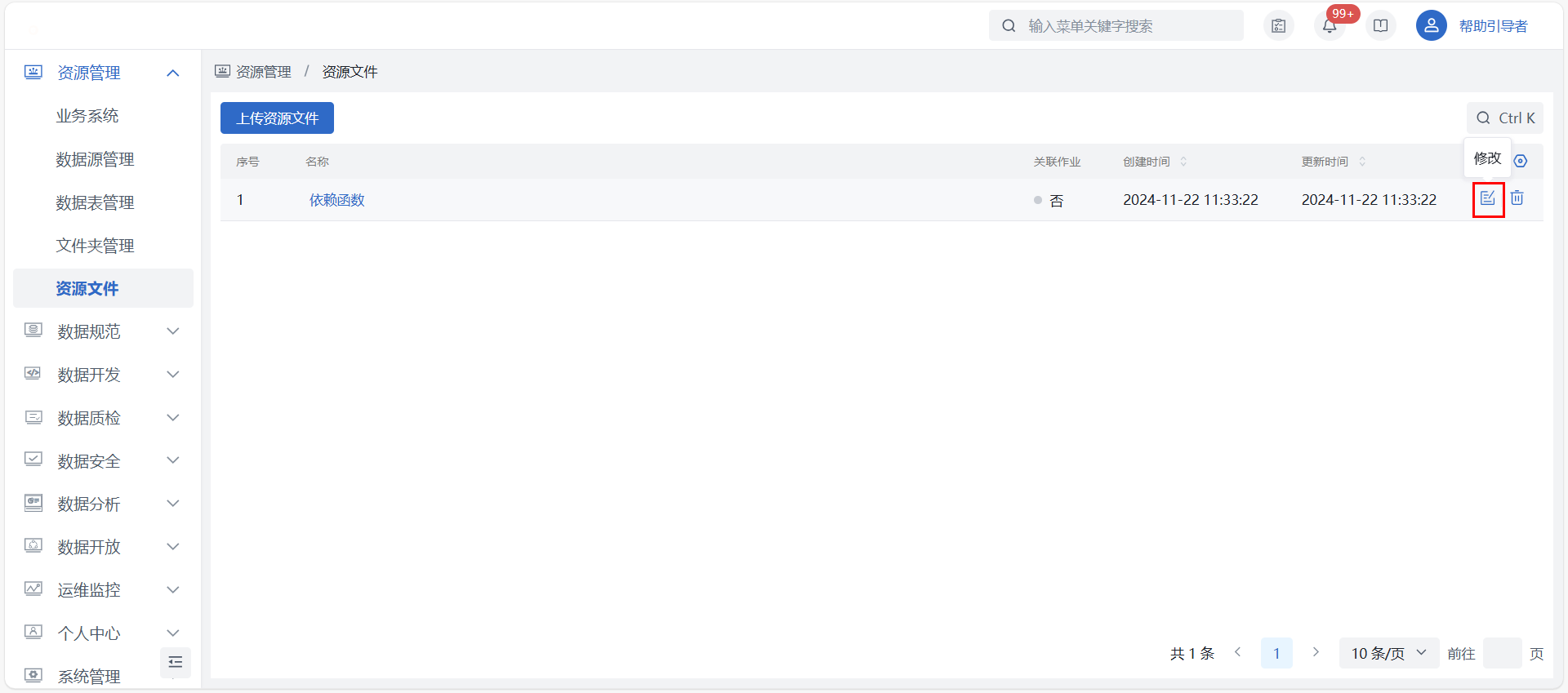Open the column settings gear icon
1568x693 pixels.
tap(1521, 161)
